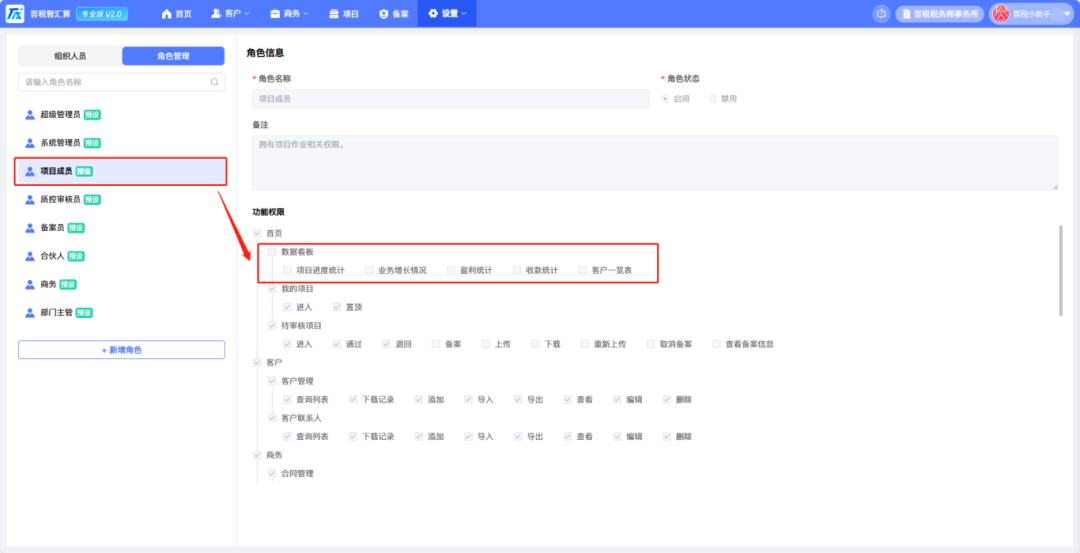
Task: Check the 查看备案信息 checkbox
Action: [x=716, y=344]
